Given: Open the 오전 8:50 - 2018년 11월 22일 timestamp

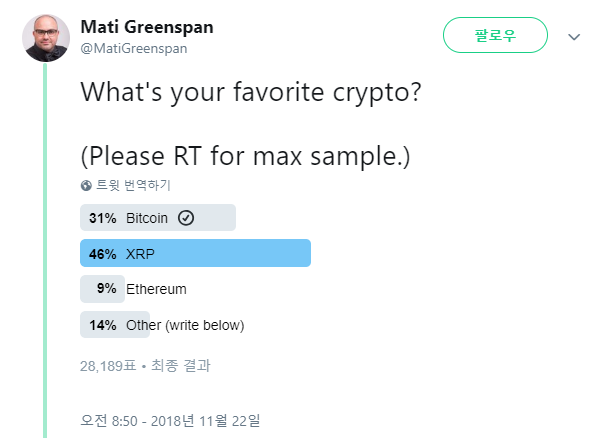Looking at the screenshot, I should click(x=170, y=421).
